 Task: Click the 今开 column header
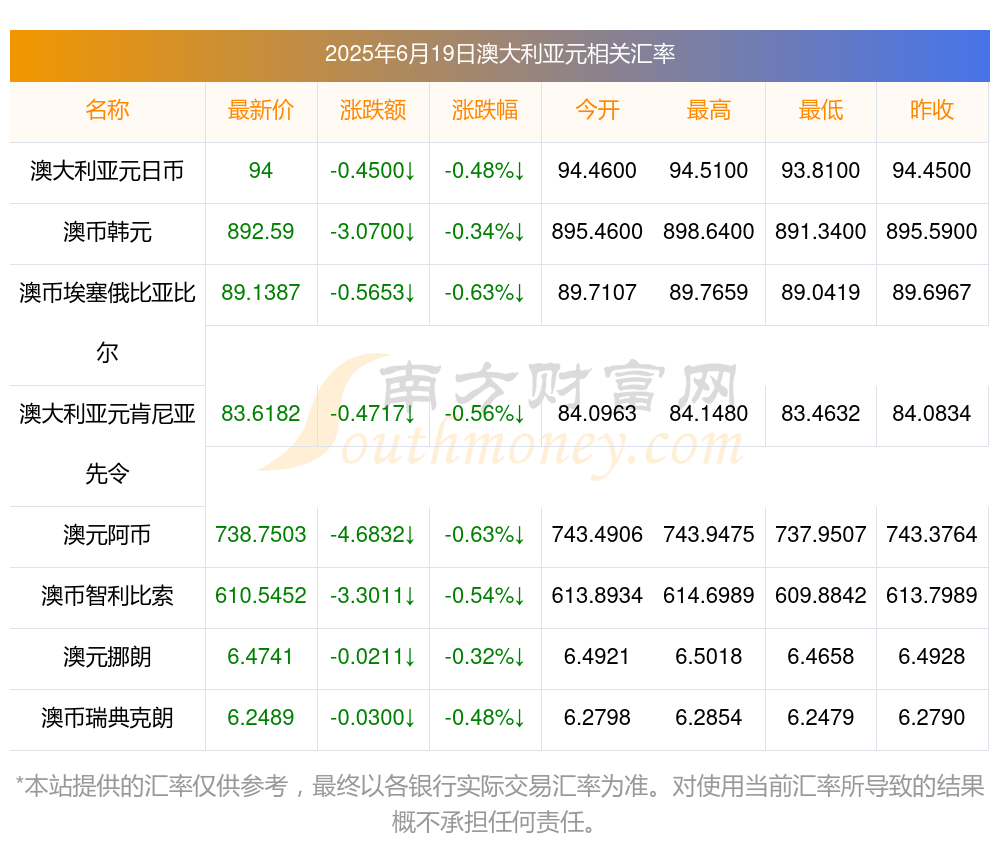point(597,110)
